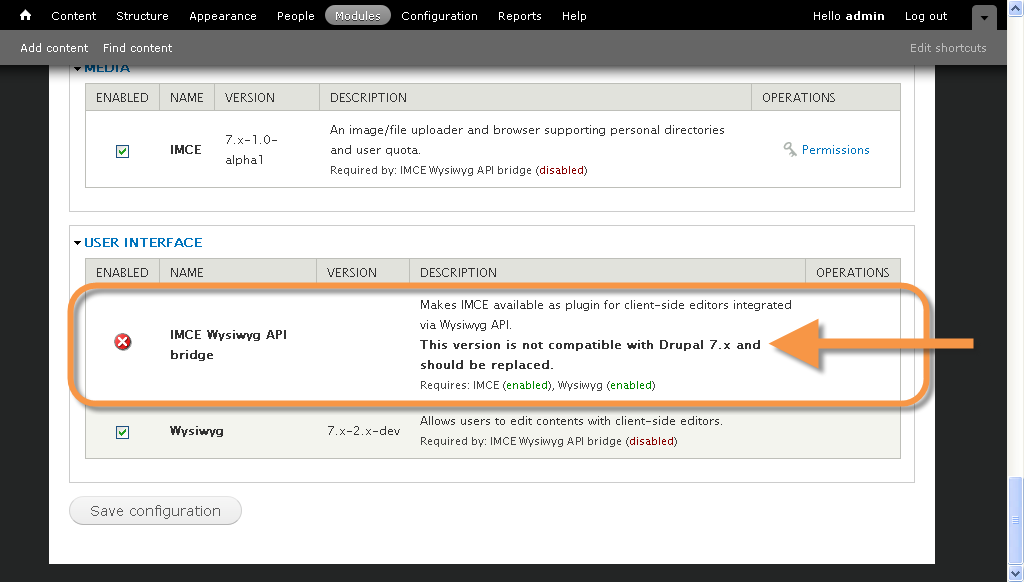Uncheck the Wysiwyg module checkbox
The image size is (1024, 582).
click(x=122, y=432)
